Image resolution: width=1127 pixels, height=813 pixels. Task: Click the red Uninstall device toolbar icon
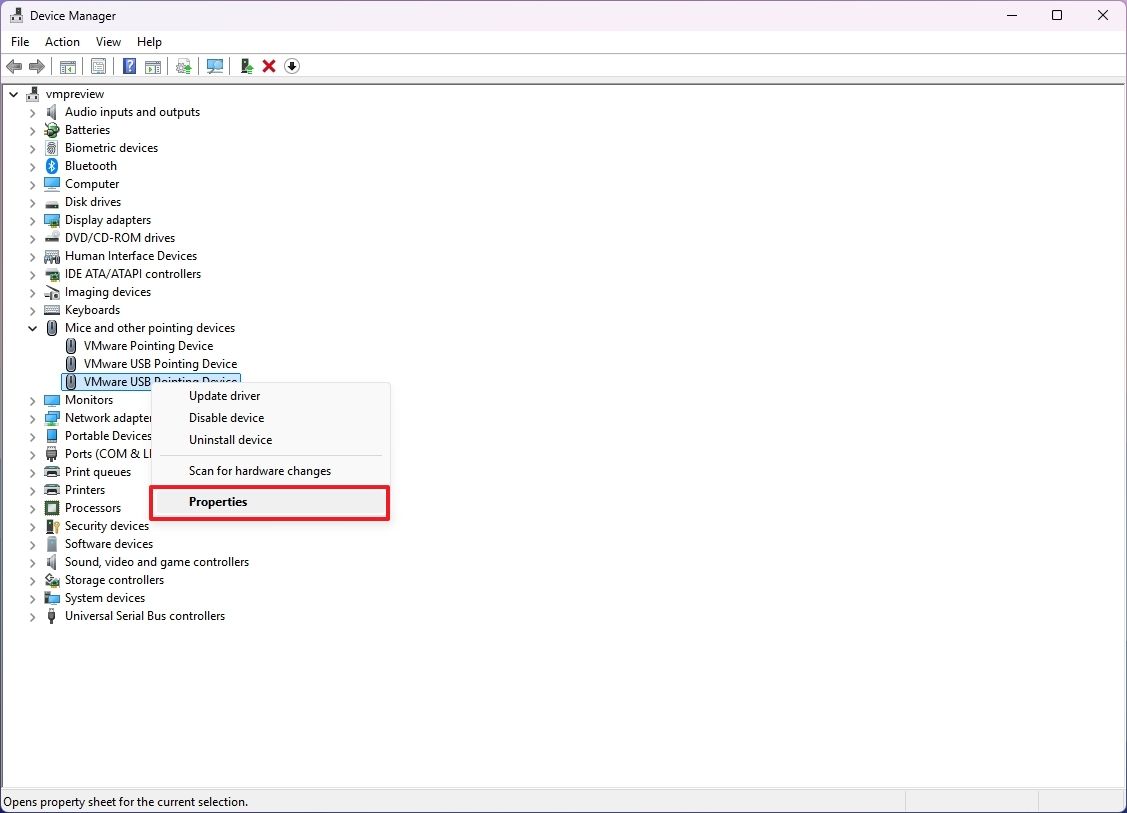(268, 66)
